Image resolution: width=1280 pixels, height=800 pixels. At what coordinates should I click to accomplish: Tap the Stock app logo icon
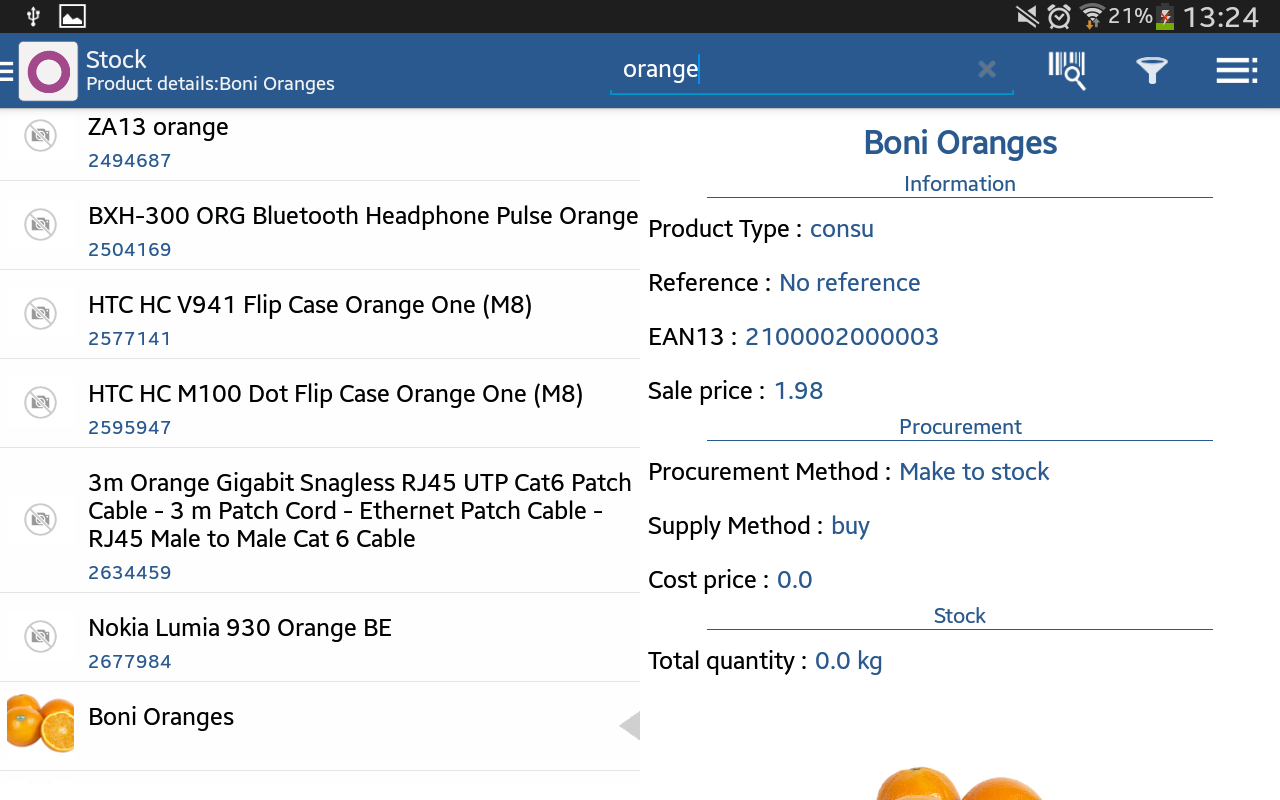coord(48,71)
